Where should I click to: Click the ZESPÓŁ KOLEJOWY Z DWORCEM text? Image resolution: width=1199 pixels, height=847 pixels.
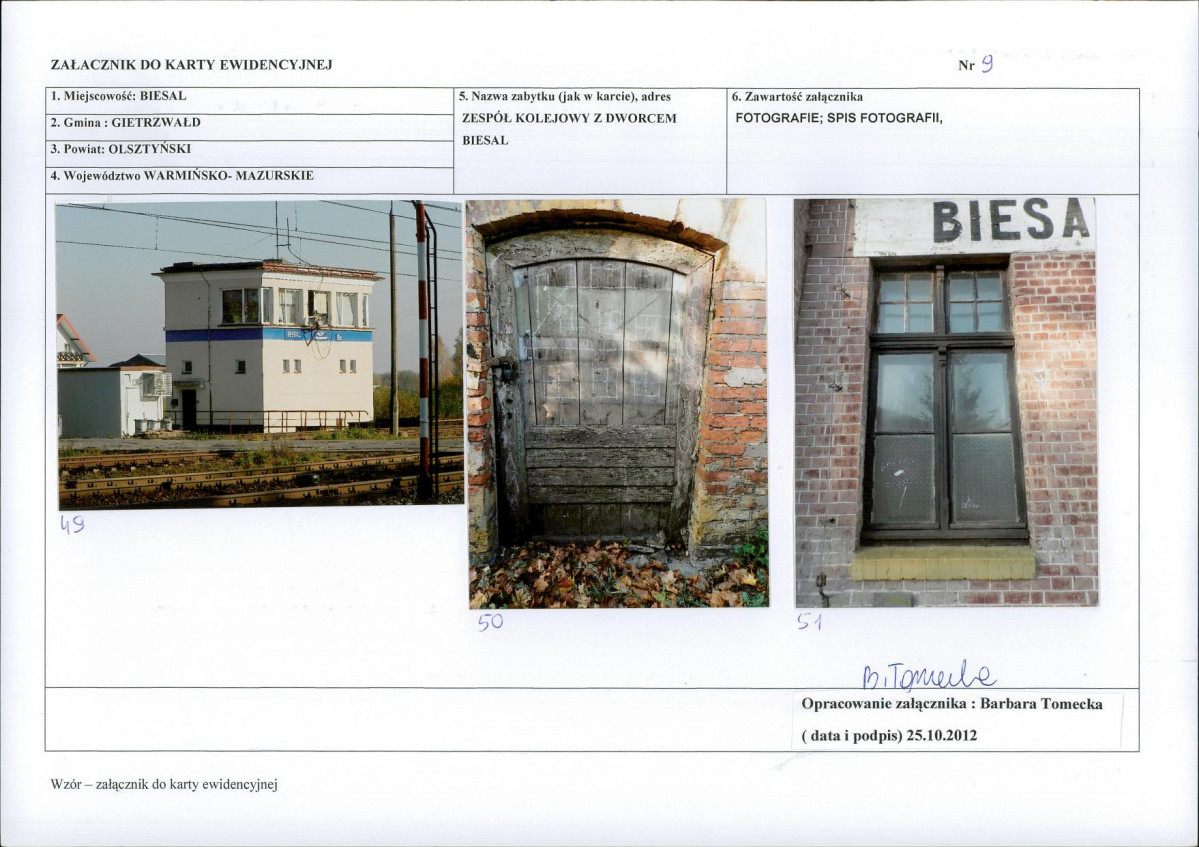[x=569, y=118]
